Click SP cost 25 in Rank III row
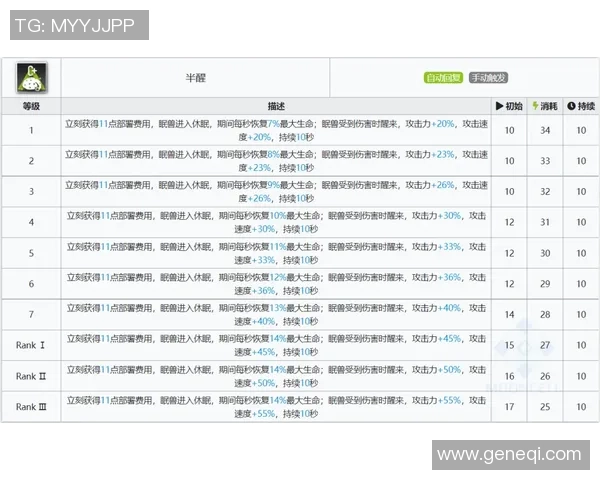The image size is (600, 480). 545,407
